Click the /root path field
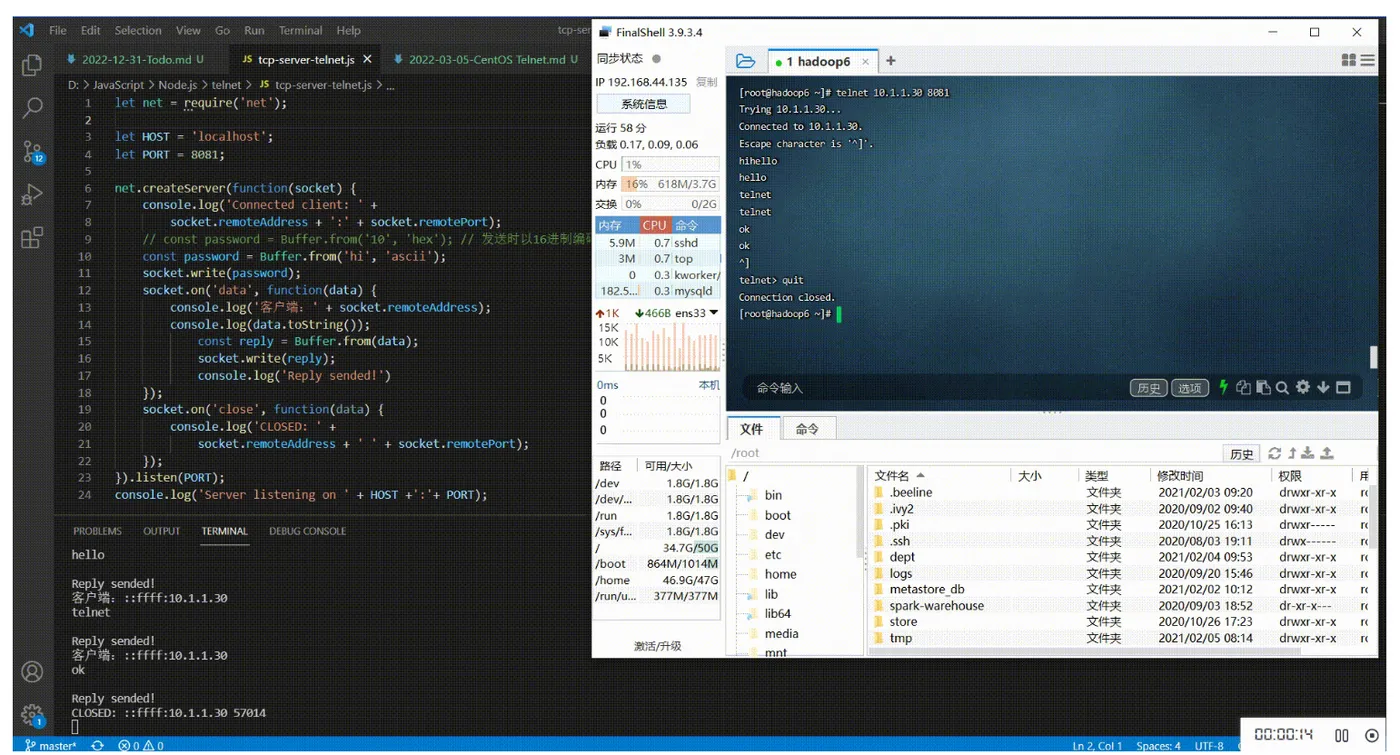1400x755 pixels. click(x=975, y=454)
